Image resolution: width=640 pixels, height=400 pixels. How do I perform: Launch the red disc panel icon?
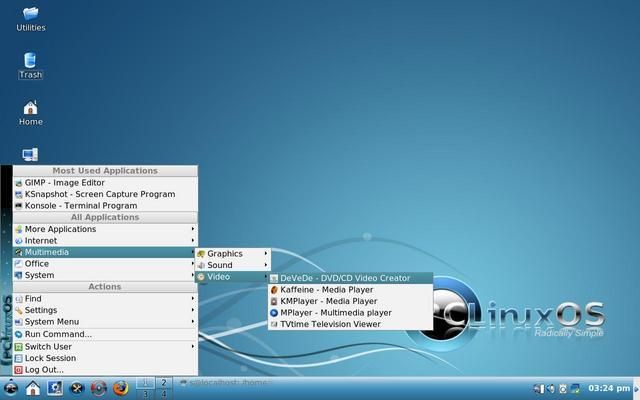(98, 388)
